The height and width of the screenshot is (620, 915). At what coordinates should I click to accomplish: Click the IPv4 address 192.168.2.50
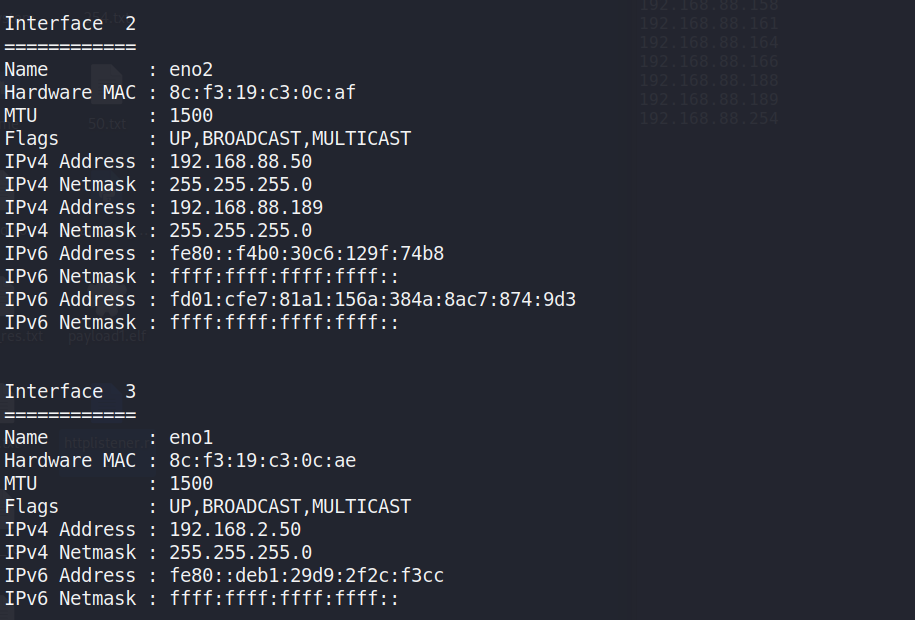(x=235, y=529)
